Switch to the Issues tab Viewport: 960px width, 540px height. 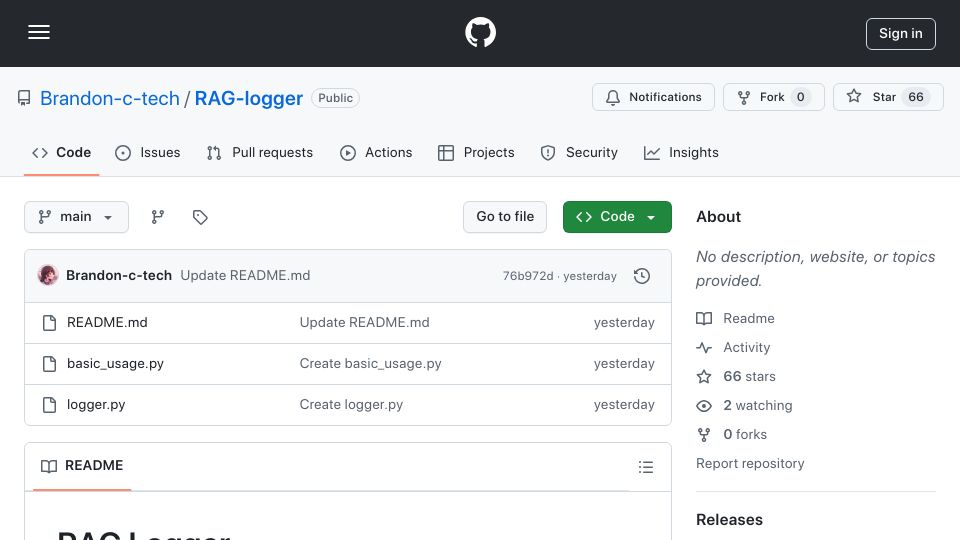(148, 152)
